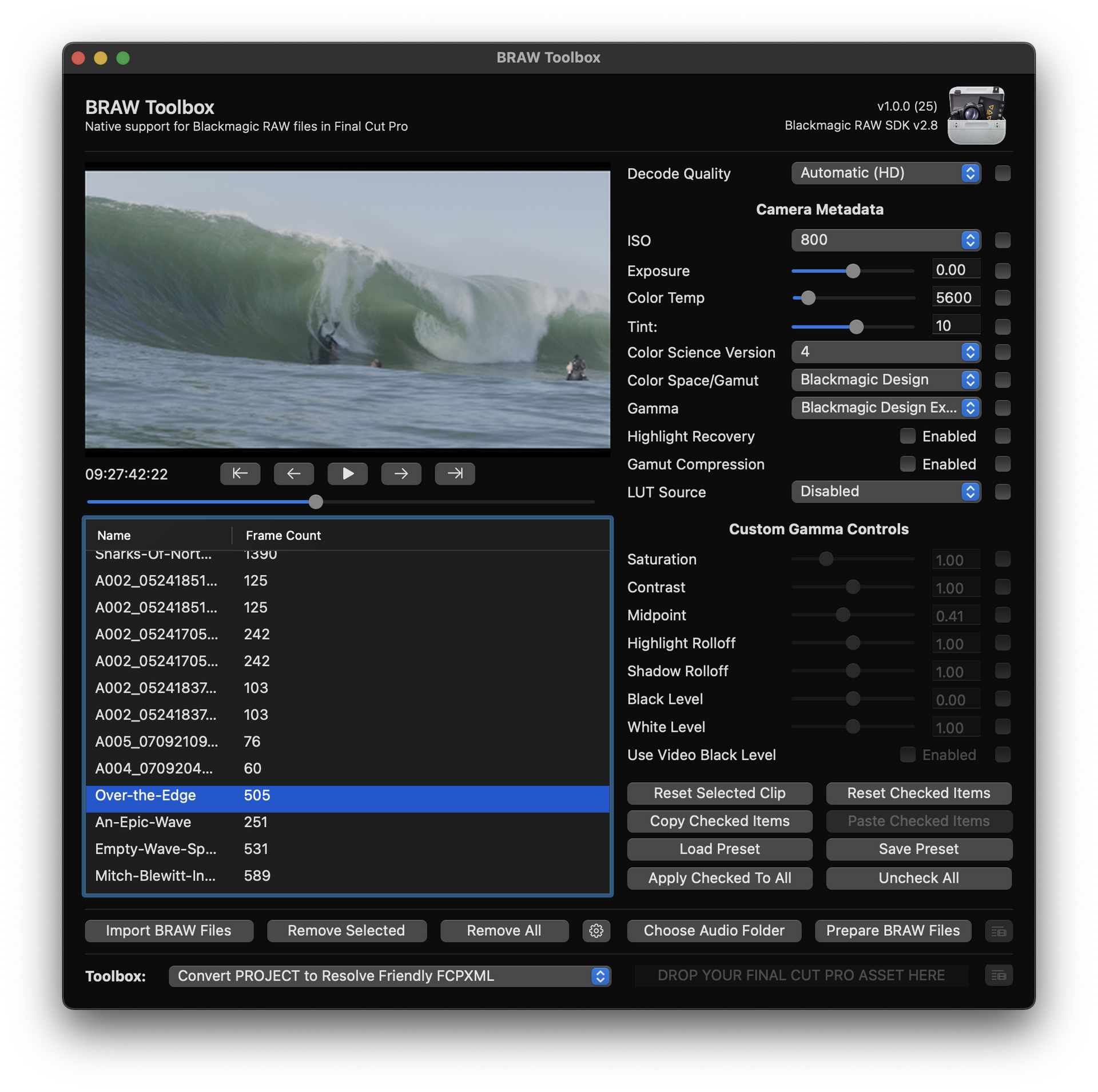Click Choose Audio Folder
1098x1092 pixels.
point(714,931)
